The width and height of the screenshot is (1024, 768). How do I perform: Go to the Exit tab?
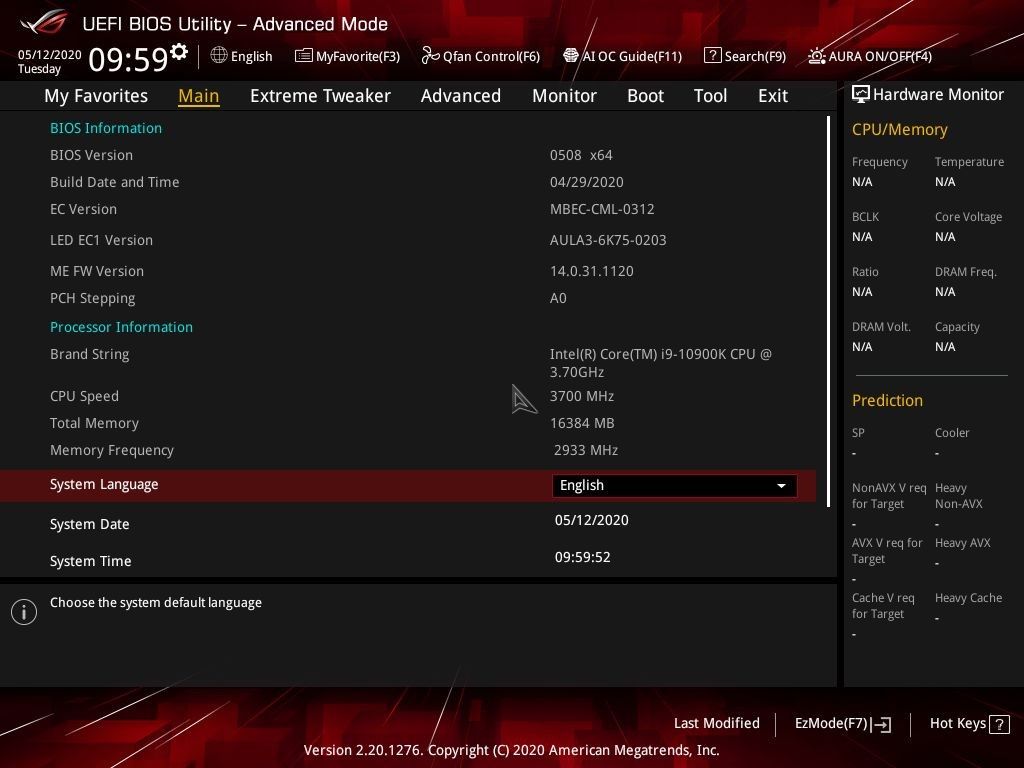click(x=773, y=96)
